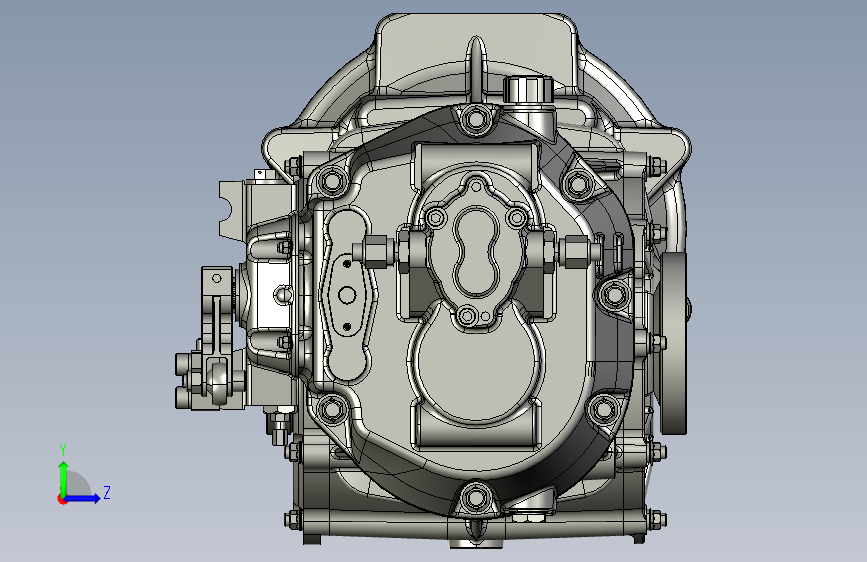Select the figure-eight shaped center cover plate
This screenshot has height=562, width=867.
tap(476, 251)
